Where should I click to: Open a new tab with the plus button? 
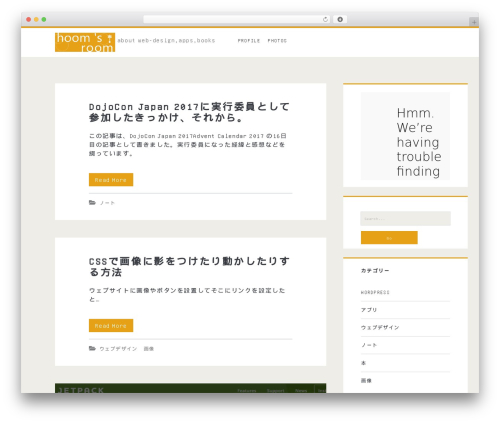[x=474, y=22]
